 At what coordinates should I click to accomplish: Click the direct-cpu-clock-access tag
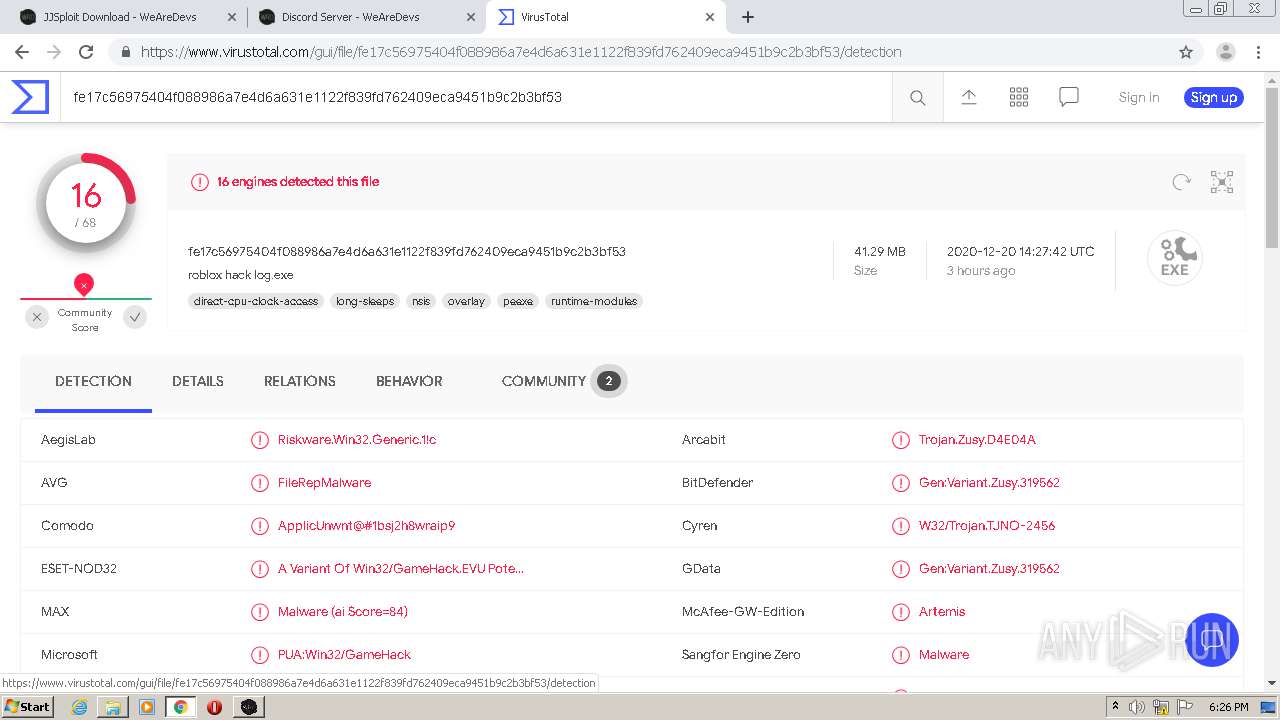256,301
